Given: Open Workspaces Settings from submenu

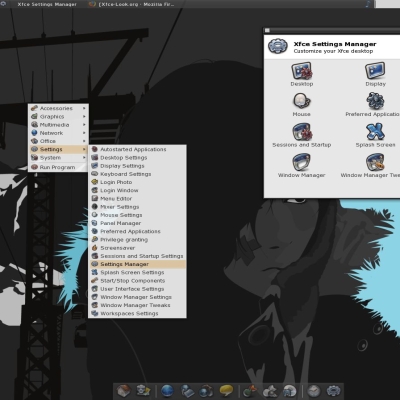Looking at the screenshot, I should [x=138, y=313].
